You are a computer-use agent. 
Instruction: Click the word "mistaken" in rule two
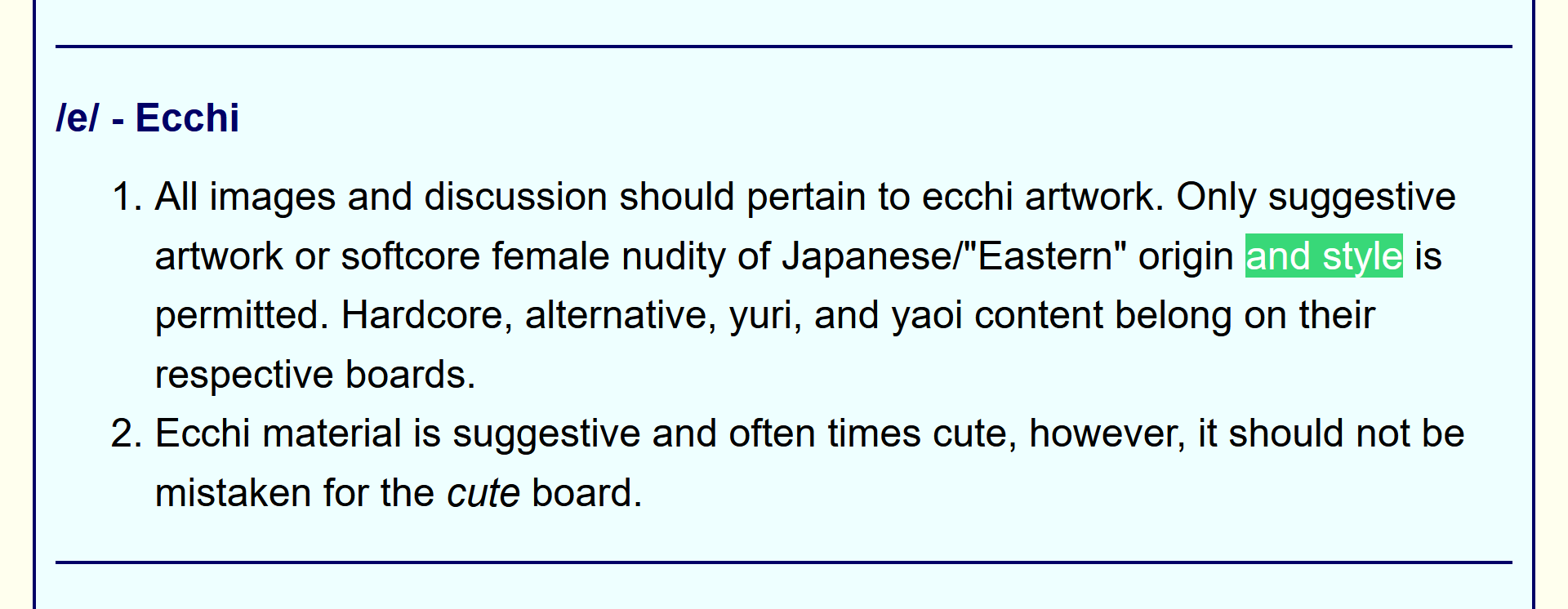[x=233, y=493]
